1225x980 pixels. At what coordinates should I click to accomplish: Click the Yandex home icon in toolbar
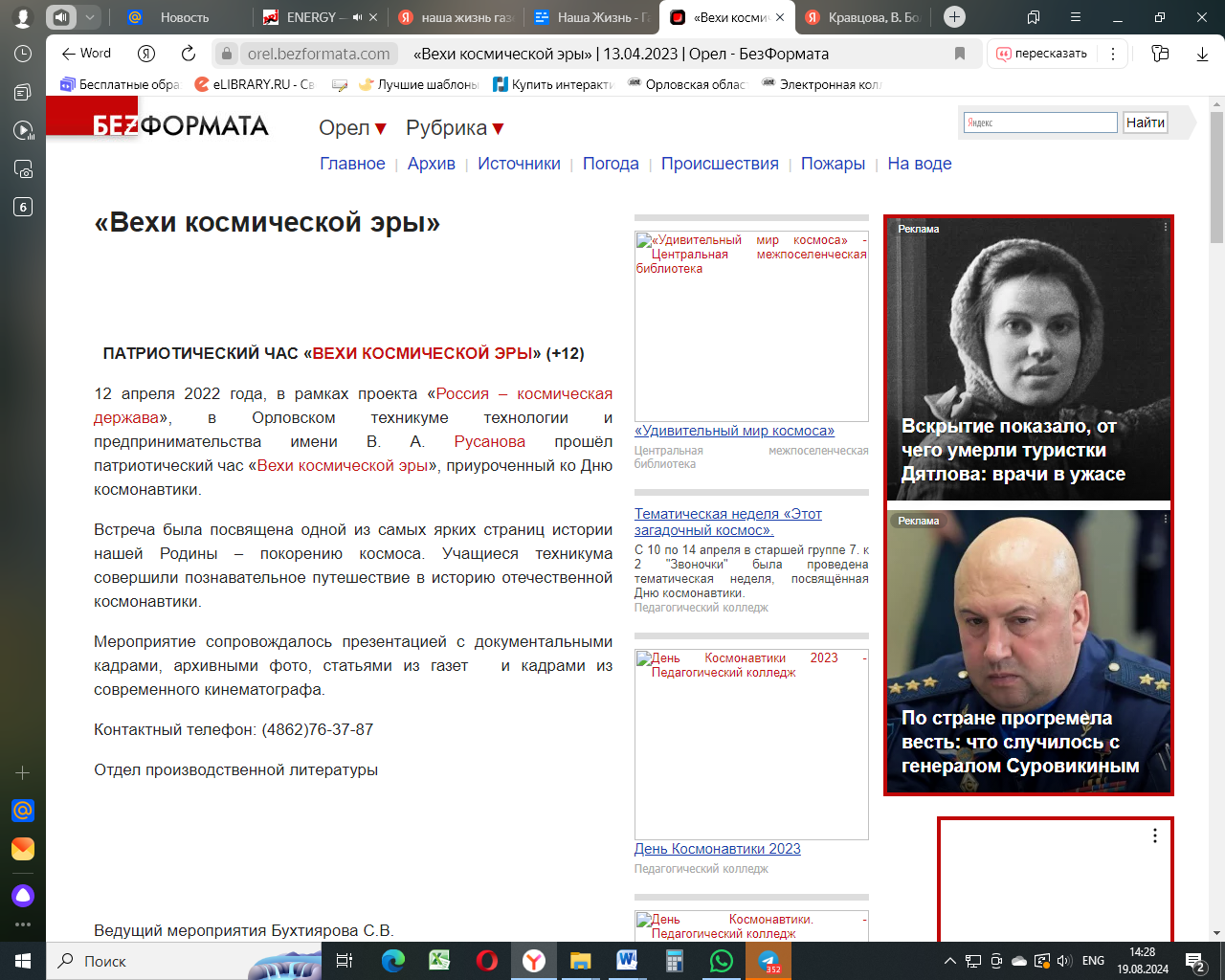tap(146, 54)
